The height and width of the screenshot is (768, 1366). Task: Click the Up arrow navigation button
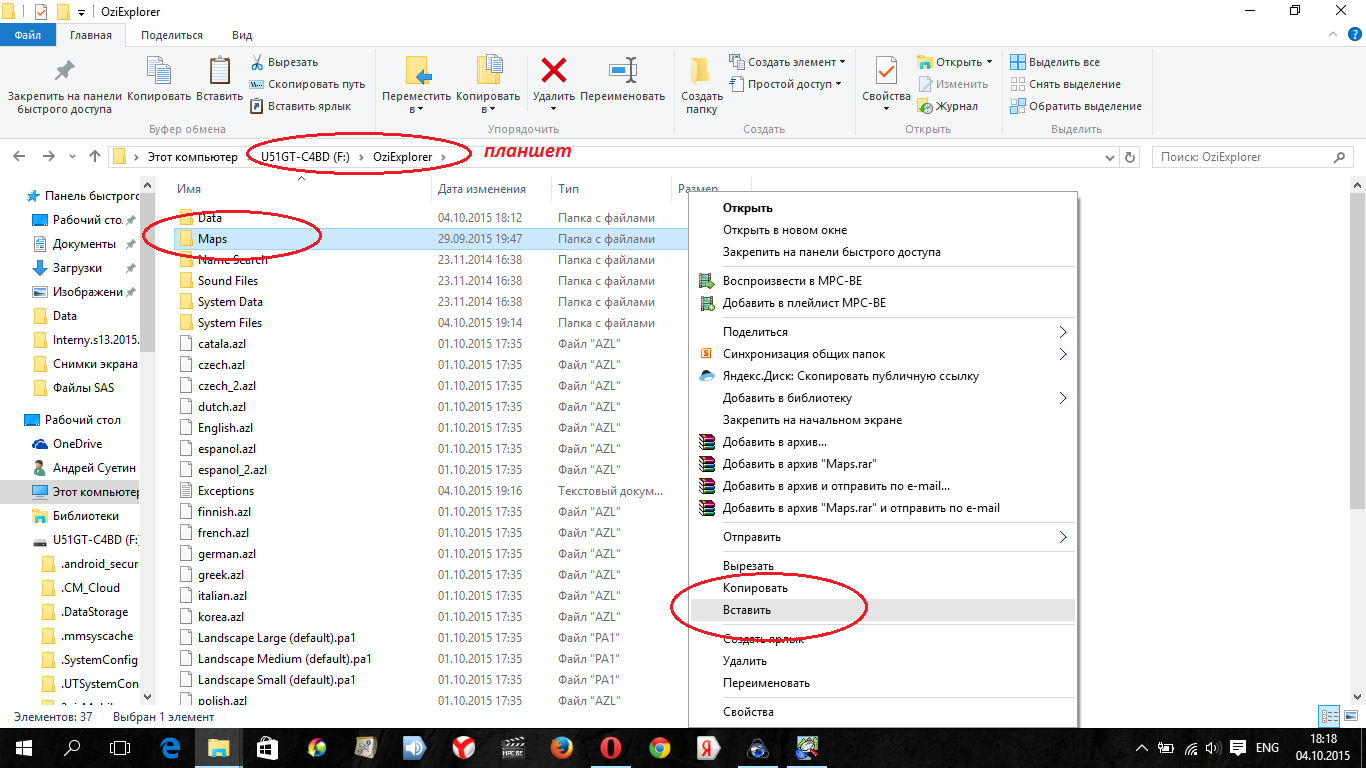click(95, 157)
